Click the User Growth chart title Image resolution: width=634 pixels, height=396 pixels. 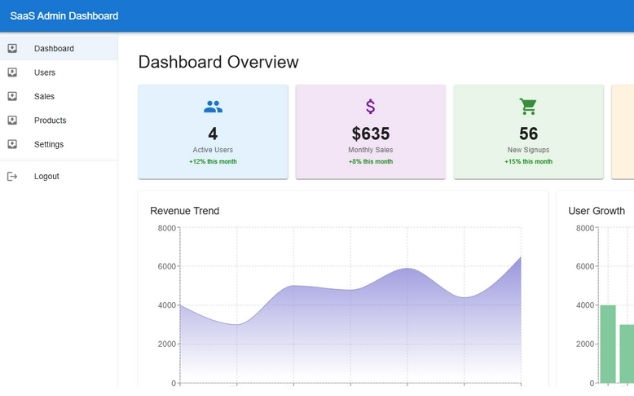click(596, 211)
